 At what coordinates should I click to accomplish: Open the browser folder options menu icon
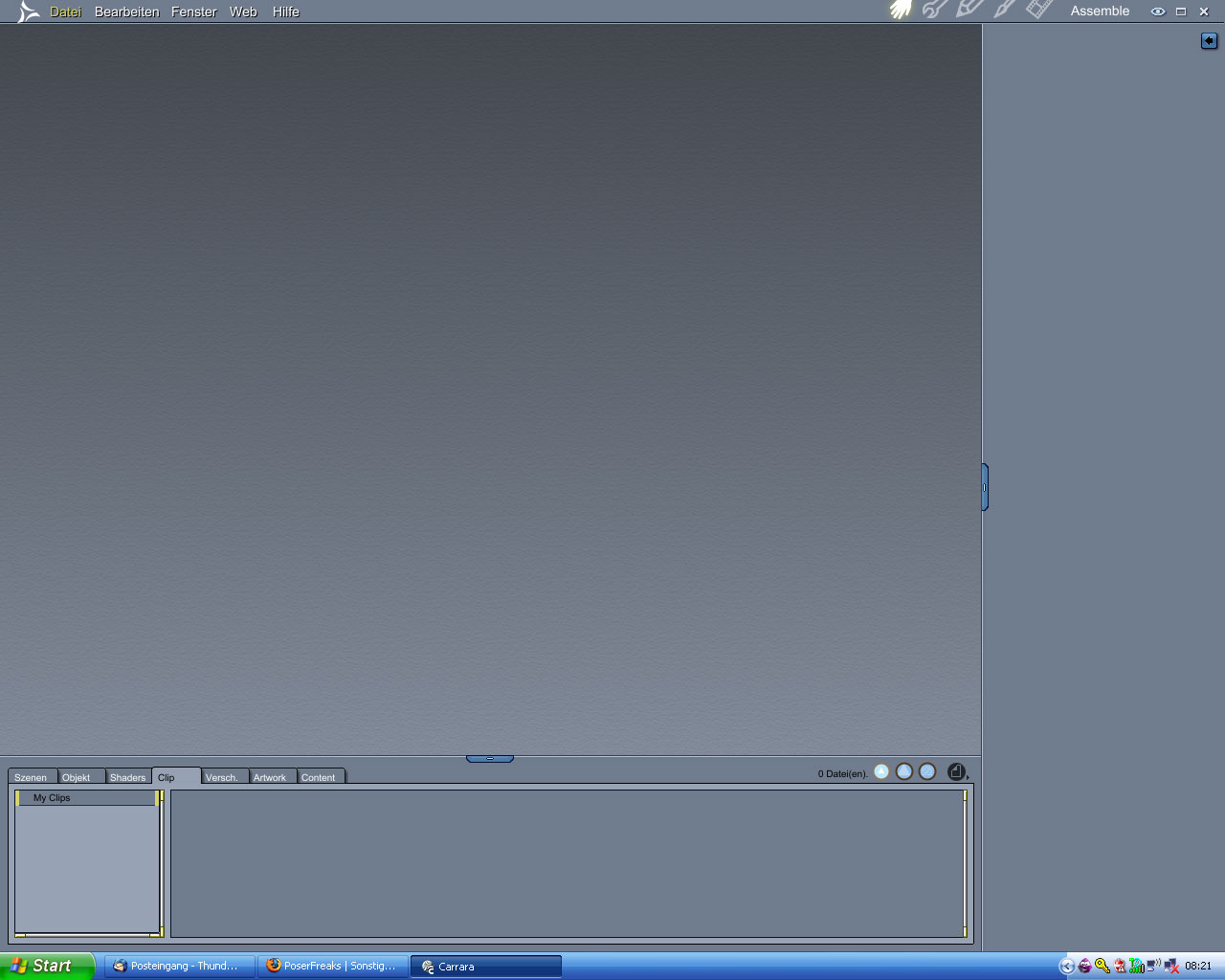(957, 771)
